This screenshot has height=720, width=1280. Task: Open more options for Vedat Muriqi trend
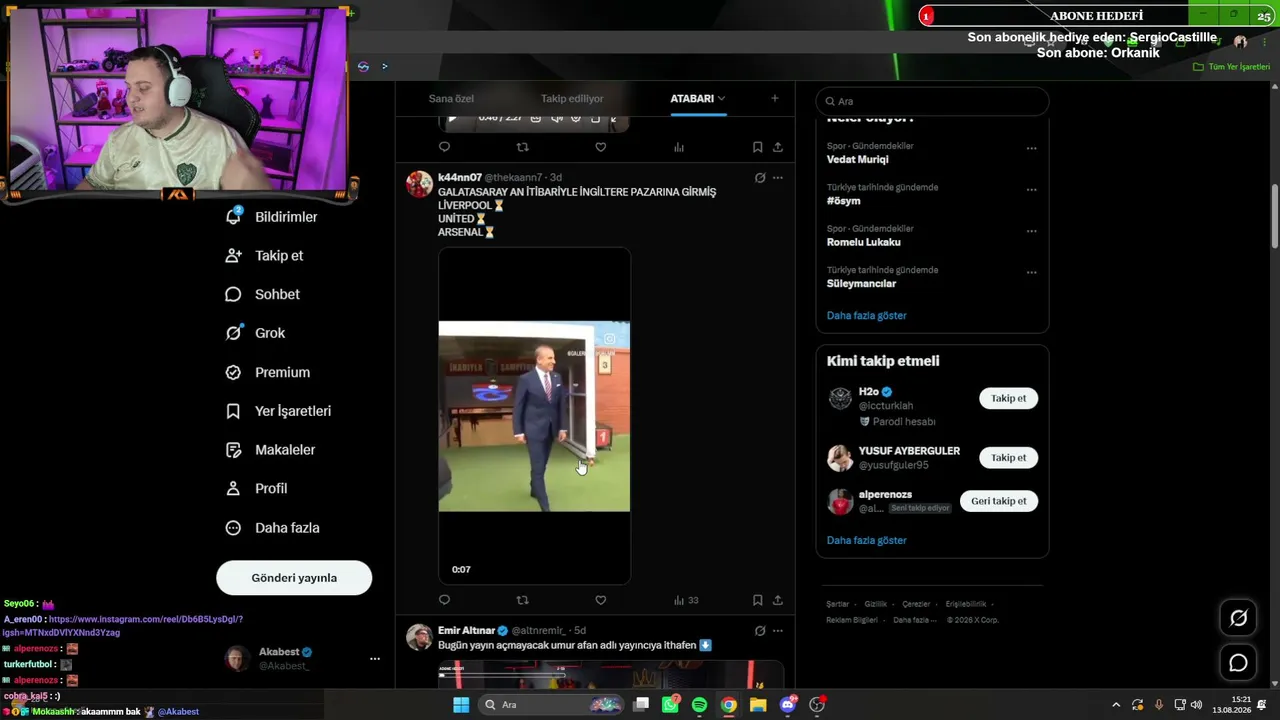tap(1031, 149)
